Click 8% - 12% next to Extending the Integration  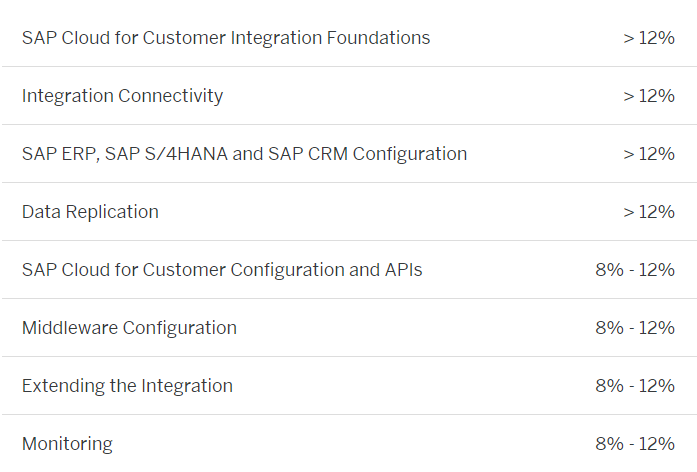pos(635,386)
